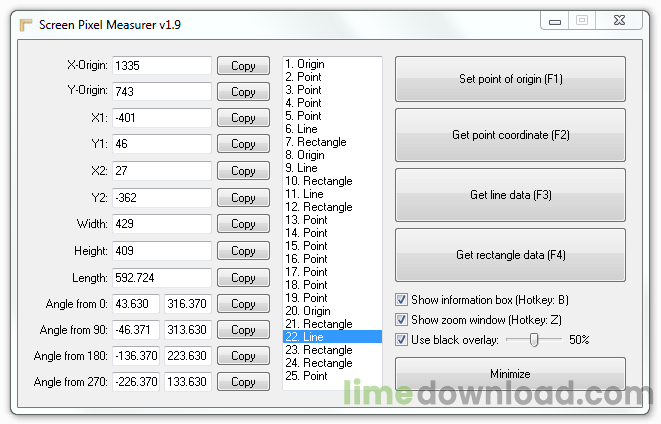Toggle Show information box checkbox
Image resolution: width=661 pixels, height=424 pixels.
[x=401, y=300]
